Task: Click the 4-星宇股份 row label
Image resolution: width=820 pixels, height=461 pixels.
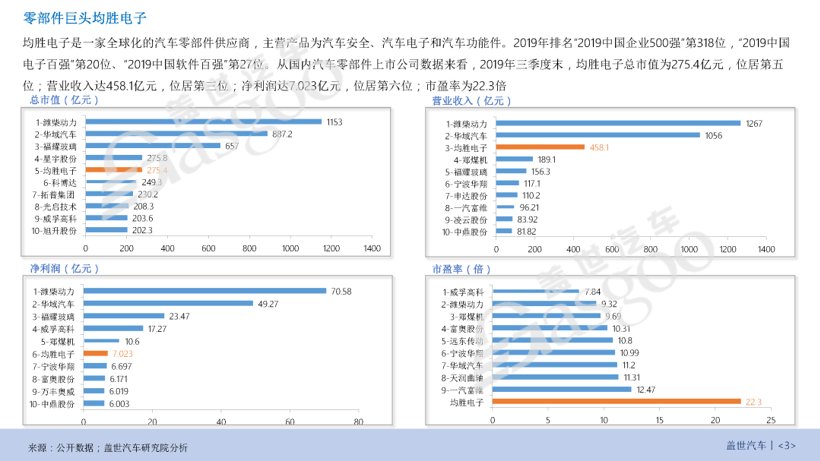Action: (x=55, y=159)
